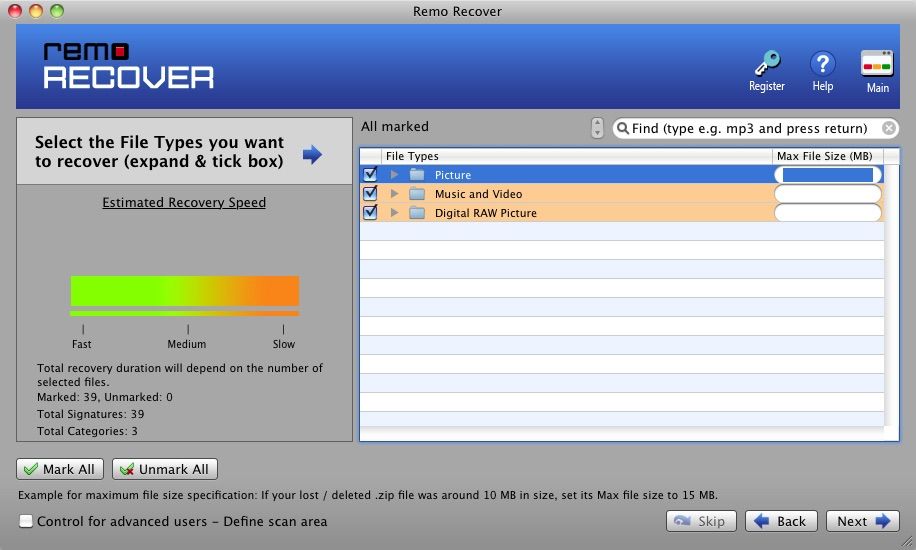916x550 pixels.
Task: Click the Picture folder icon
Action: click(417, 175)
